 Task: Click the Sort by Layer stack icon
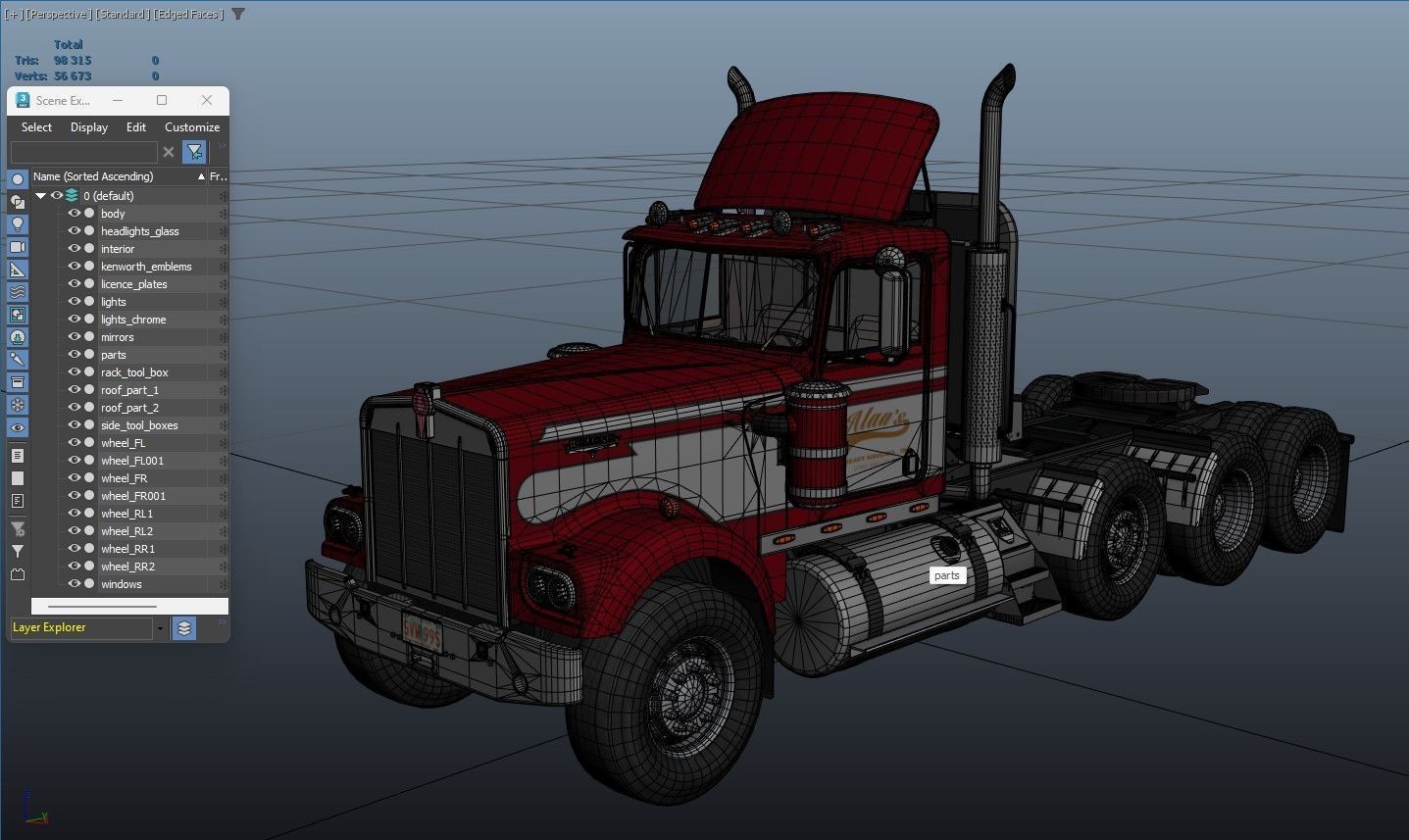(183, 628)
